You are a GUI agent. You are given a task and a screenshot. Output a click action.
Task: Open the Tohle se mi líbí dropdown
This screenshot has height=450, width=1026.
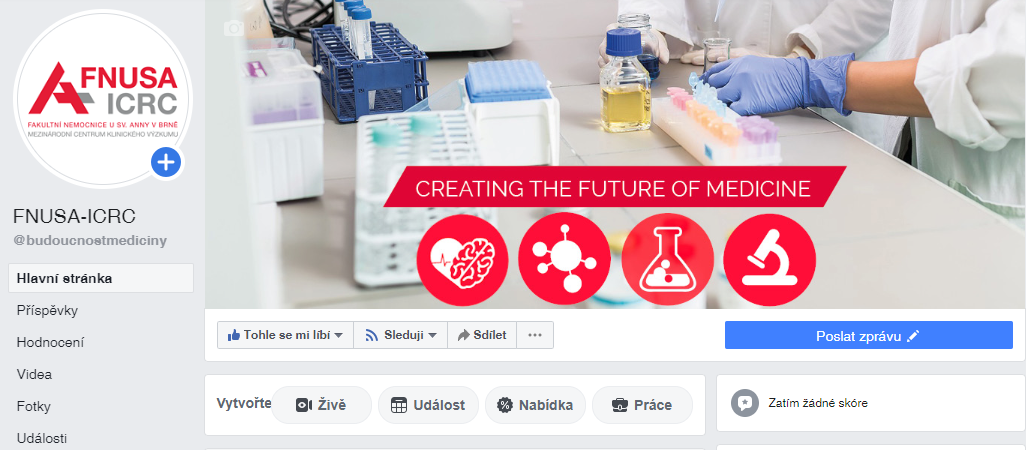[285, 335]
